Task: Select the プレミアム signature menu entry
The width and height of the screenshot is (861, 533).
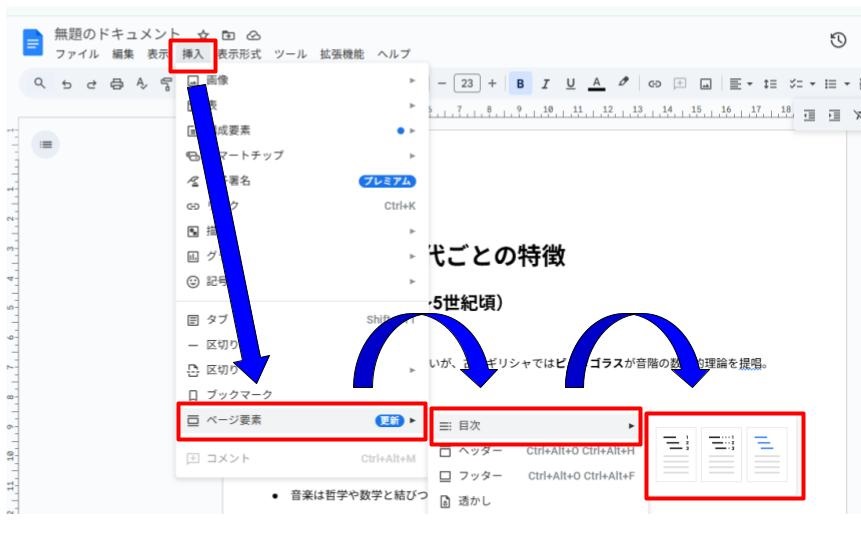Action: (x=302, y=181)
